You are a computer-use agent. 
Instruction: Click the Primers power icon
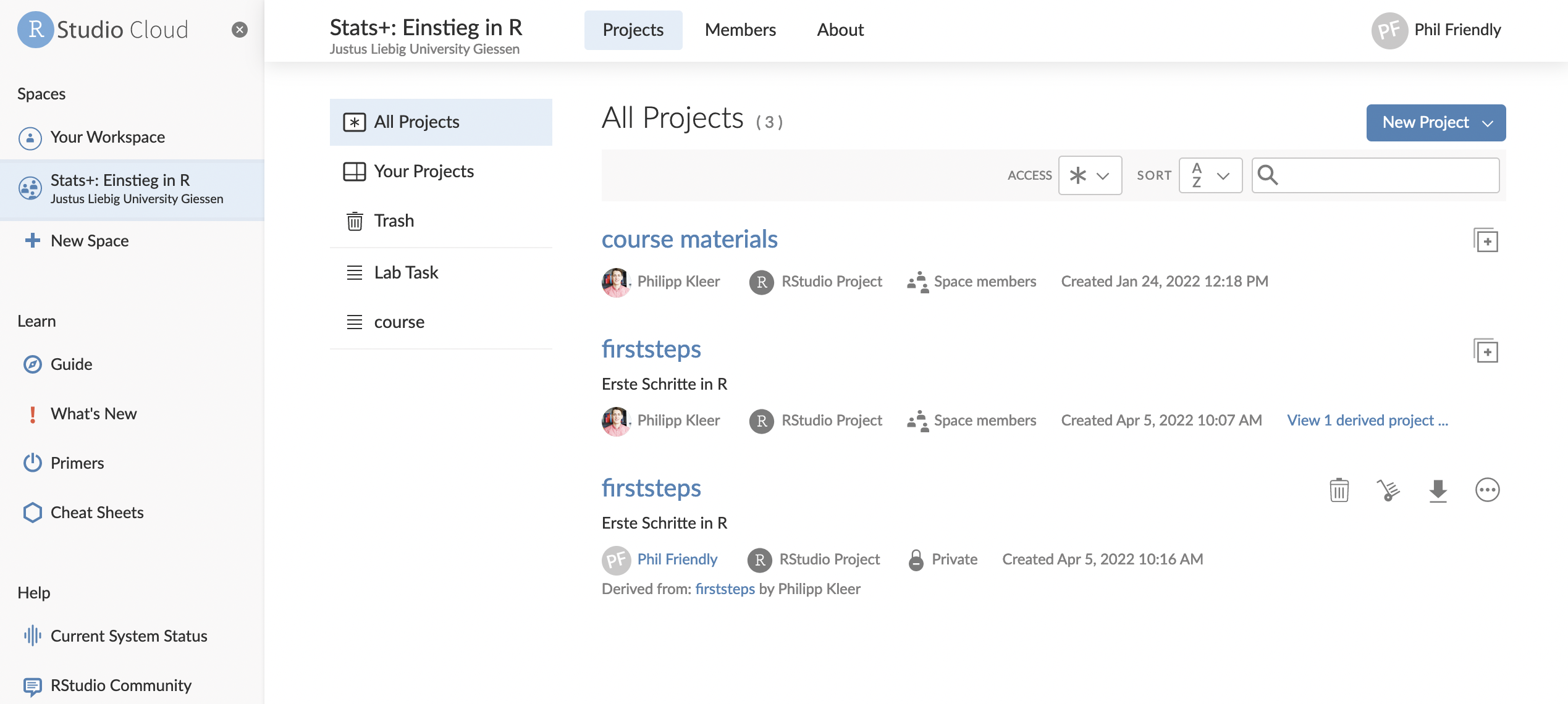tap(33, 463)
